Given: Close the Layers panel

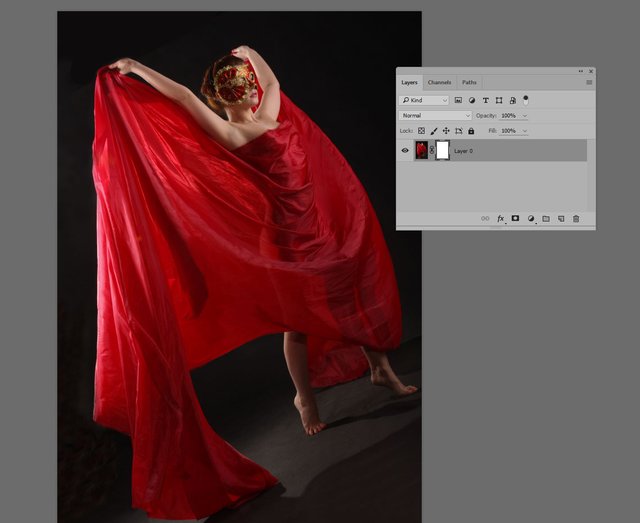Looking at the screenshot, I should tap(591, 71).
